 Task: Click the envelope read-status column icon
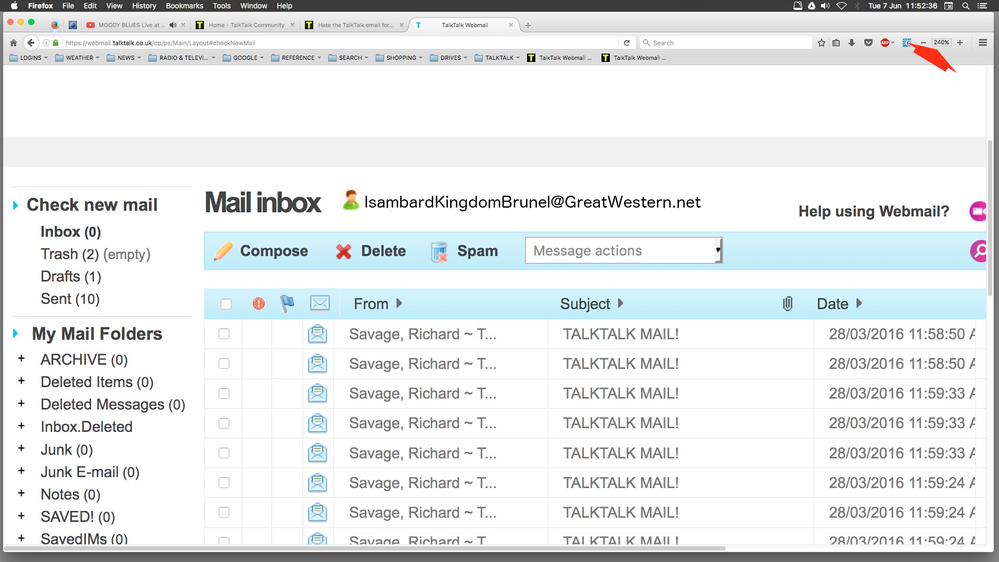[320, 303]
